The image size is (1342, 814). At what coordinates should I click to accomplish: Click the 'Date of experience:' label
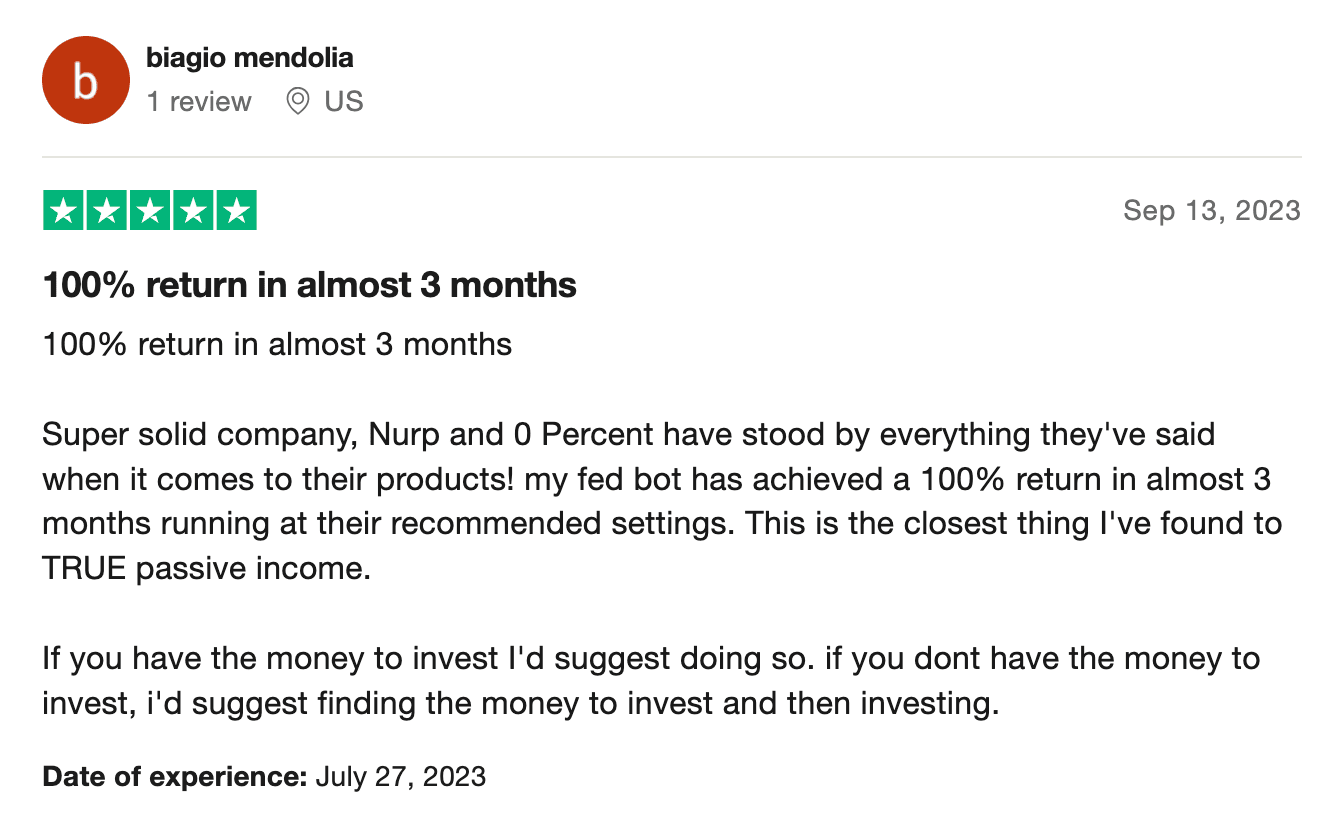tap(174, 776)
